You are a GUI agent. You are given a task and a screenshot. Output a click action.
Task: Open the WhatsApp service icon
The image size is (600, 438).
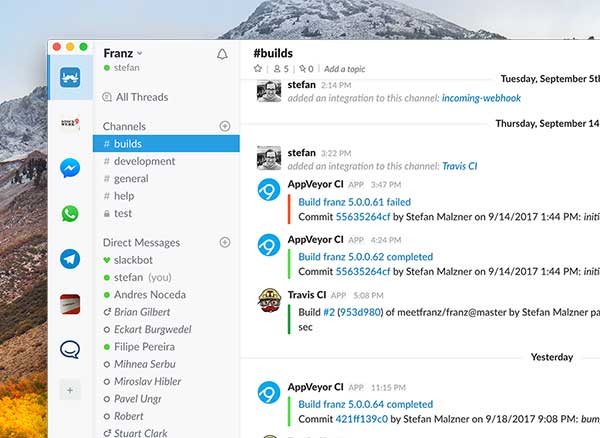click(70, 213)
